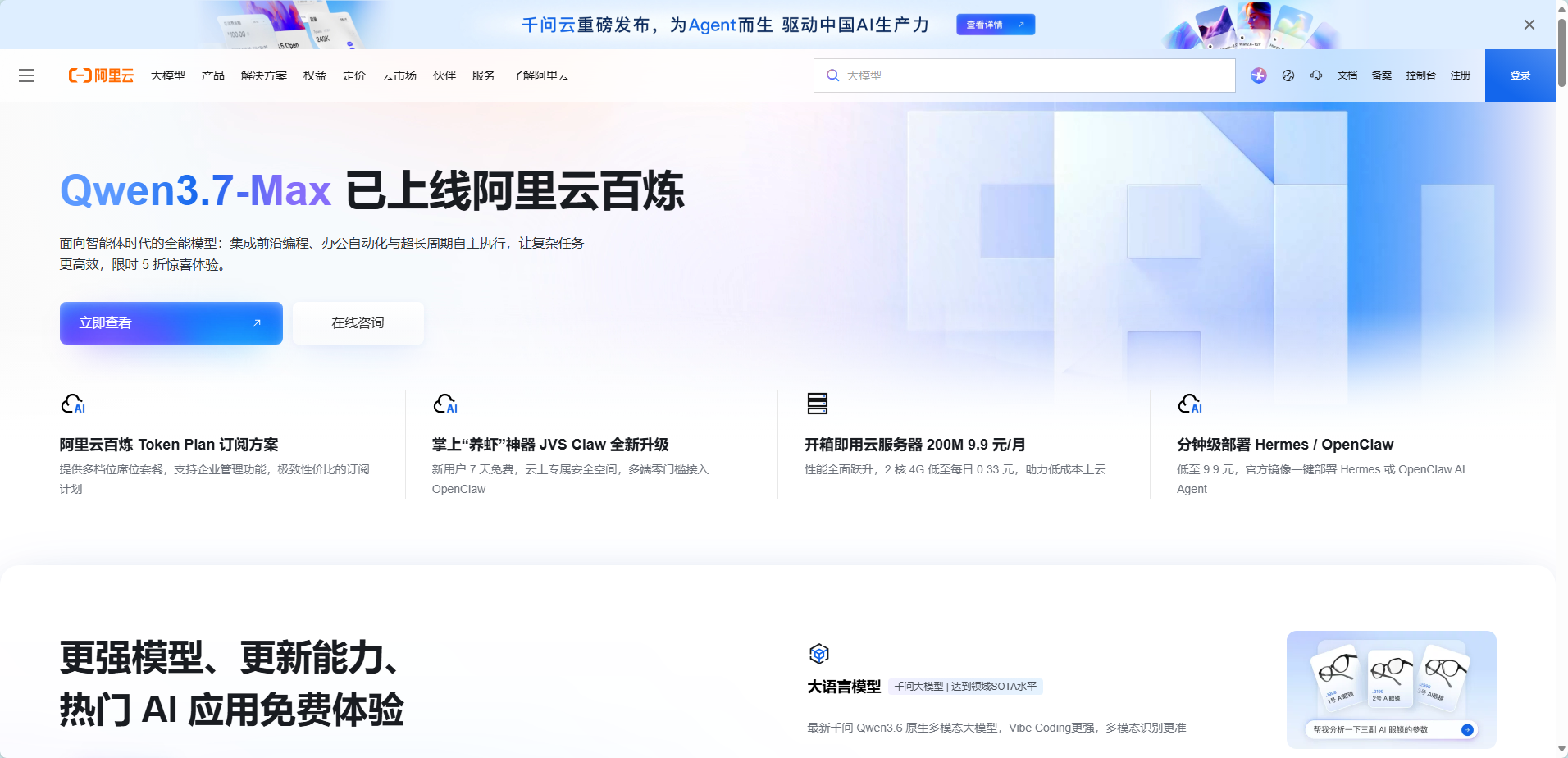
Task: Click the Qwen3.7-Max headline text
Action: (x=196, y=190)
